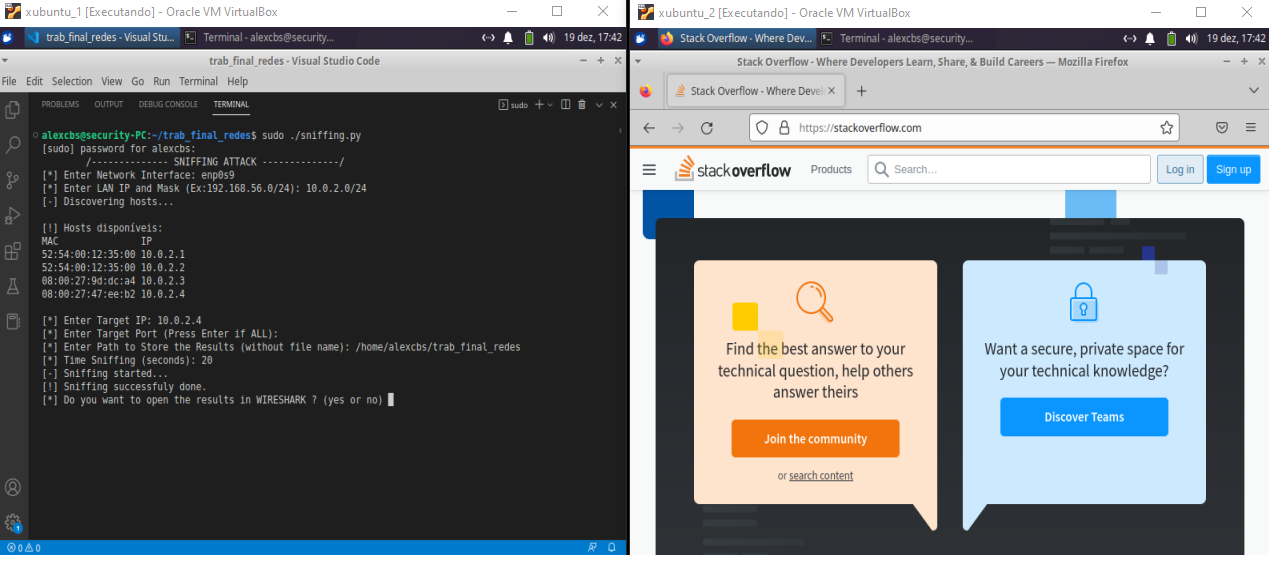Save page to Pocket

click(1222, 128)
